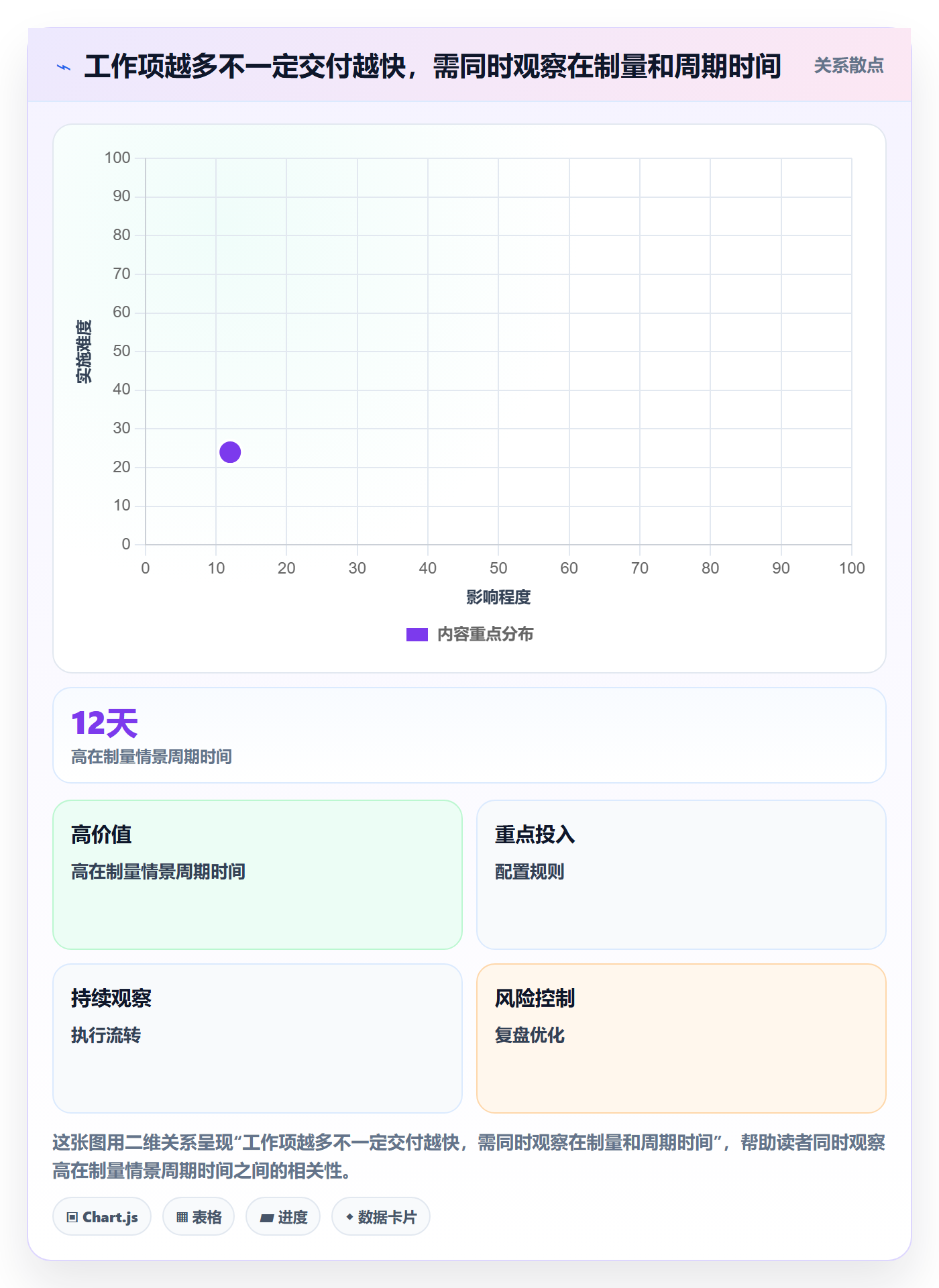
Task: Click the chart title heading text
Action: [x=433, y=66]
